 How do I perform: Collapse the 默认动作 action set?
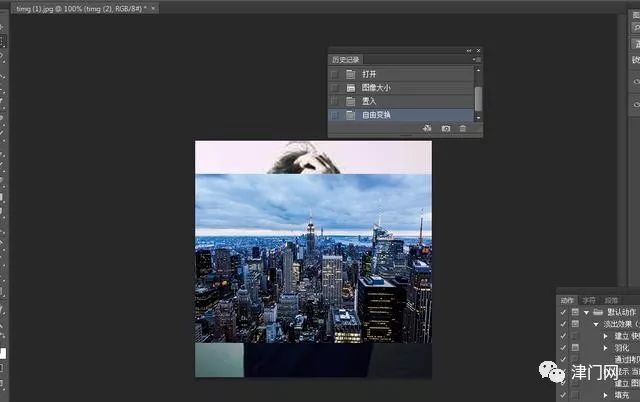coord(587,312)
